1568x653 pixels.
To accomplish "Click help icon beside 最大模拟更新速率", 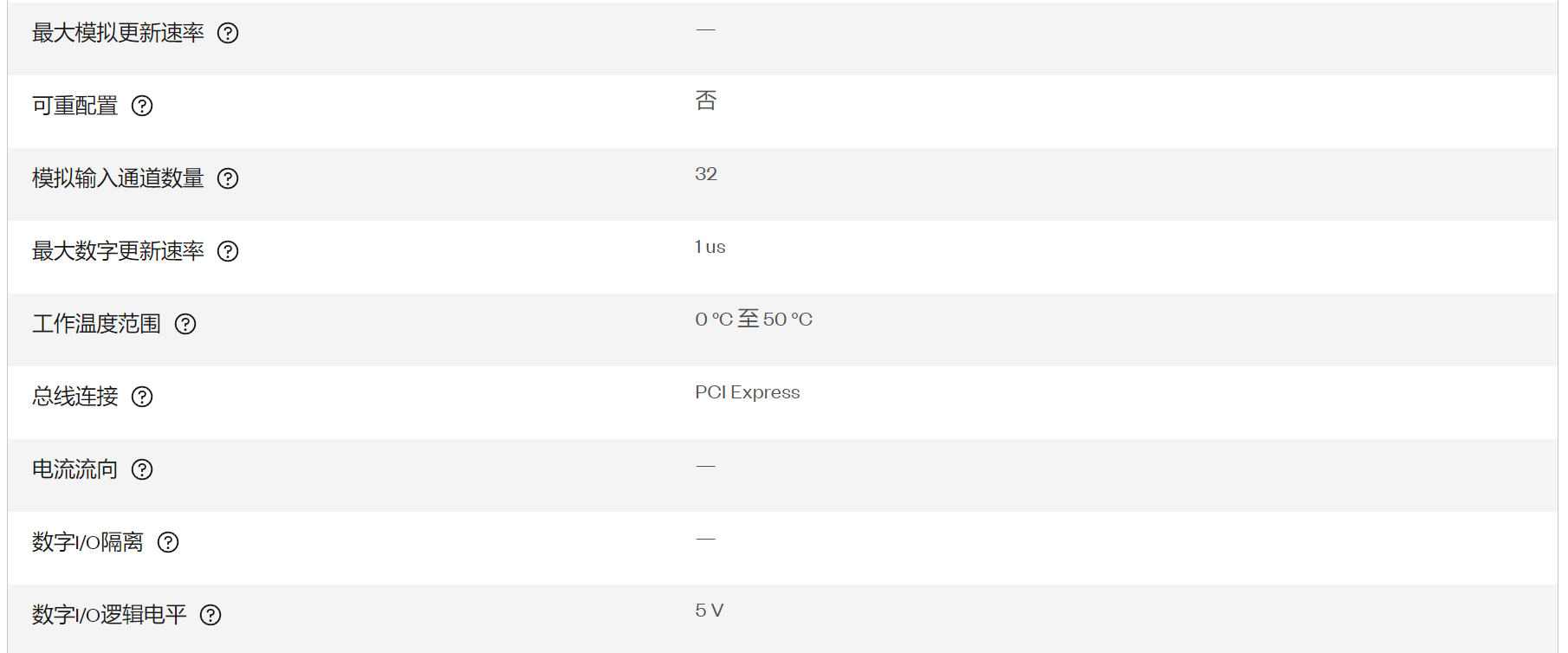I will (228, 33).
